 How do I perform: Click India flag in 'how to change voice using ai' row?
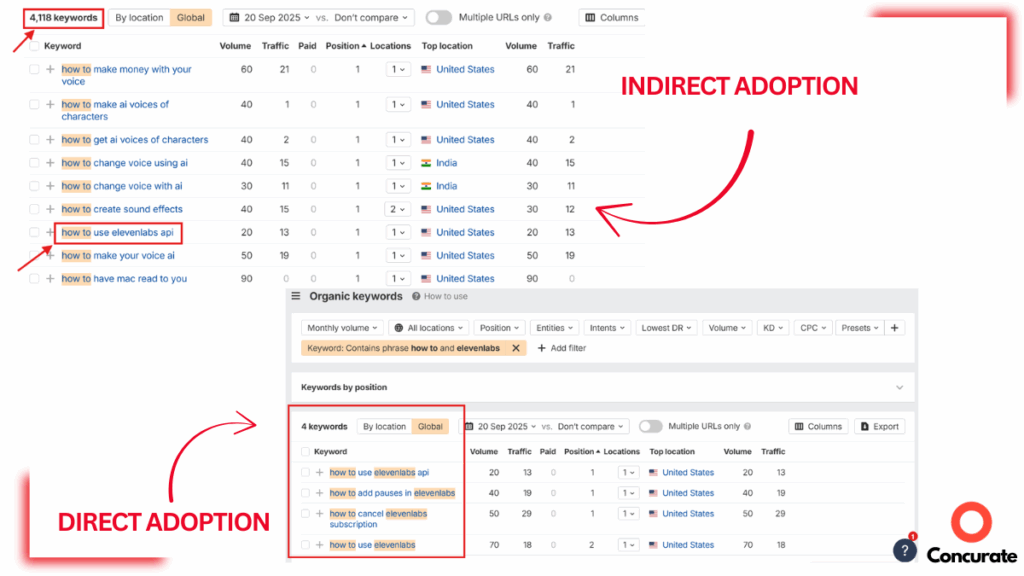tap(426, 163)
